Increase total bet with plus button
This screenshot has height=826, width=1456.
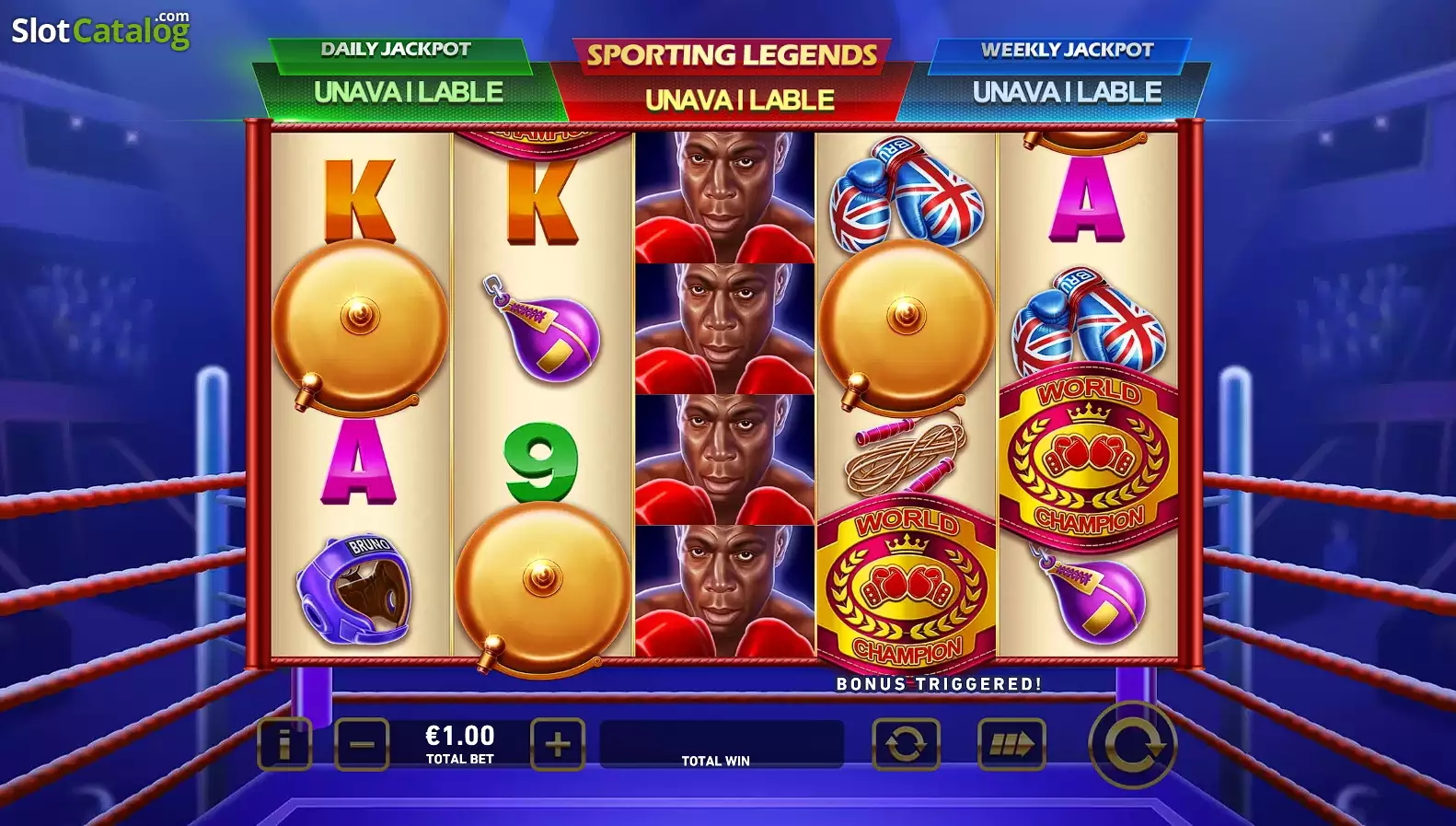(558, 744)
